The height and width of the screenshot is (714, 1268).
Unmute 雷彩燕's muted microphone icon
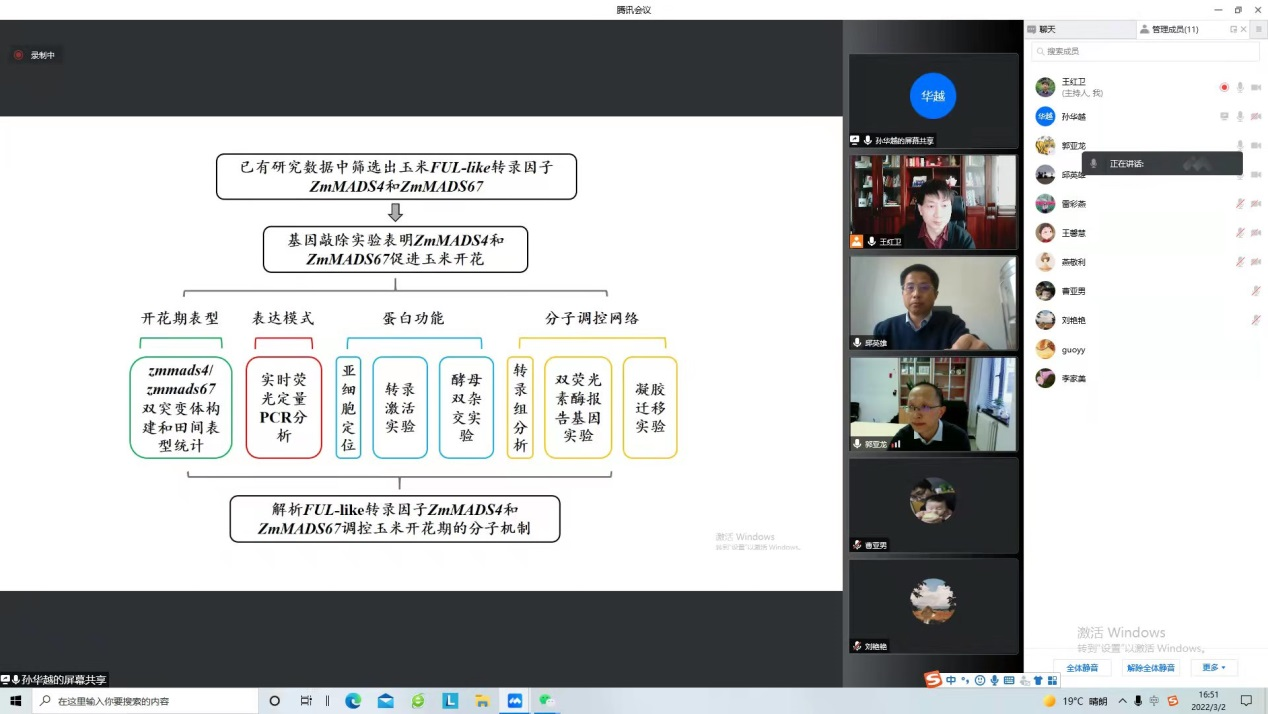click(x=1240, y=204)
